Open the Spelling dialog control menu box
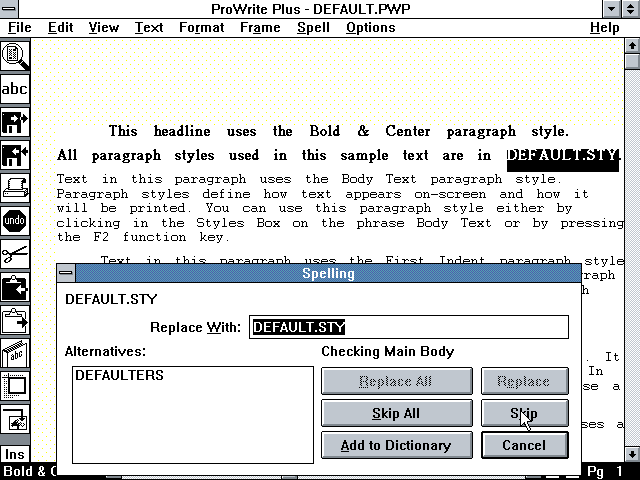 (66, 273)
